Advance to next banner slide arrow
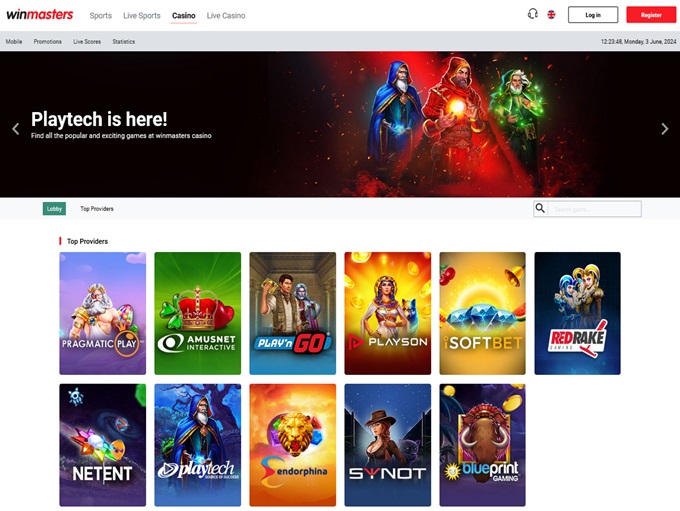 [x=665, y=129]
